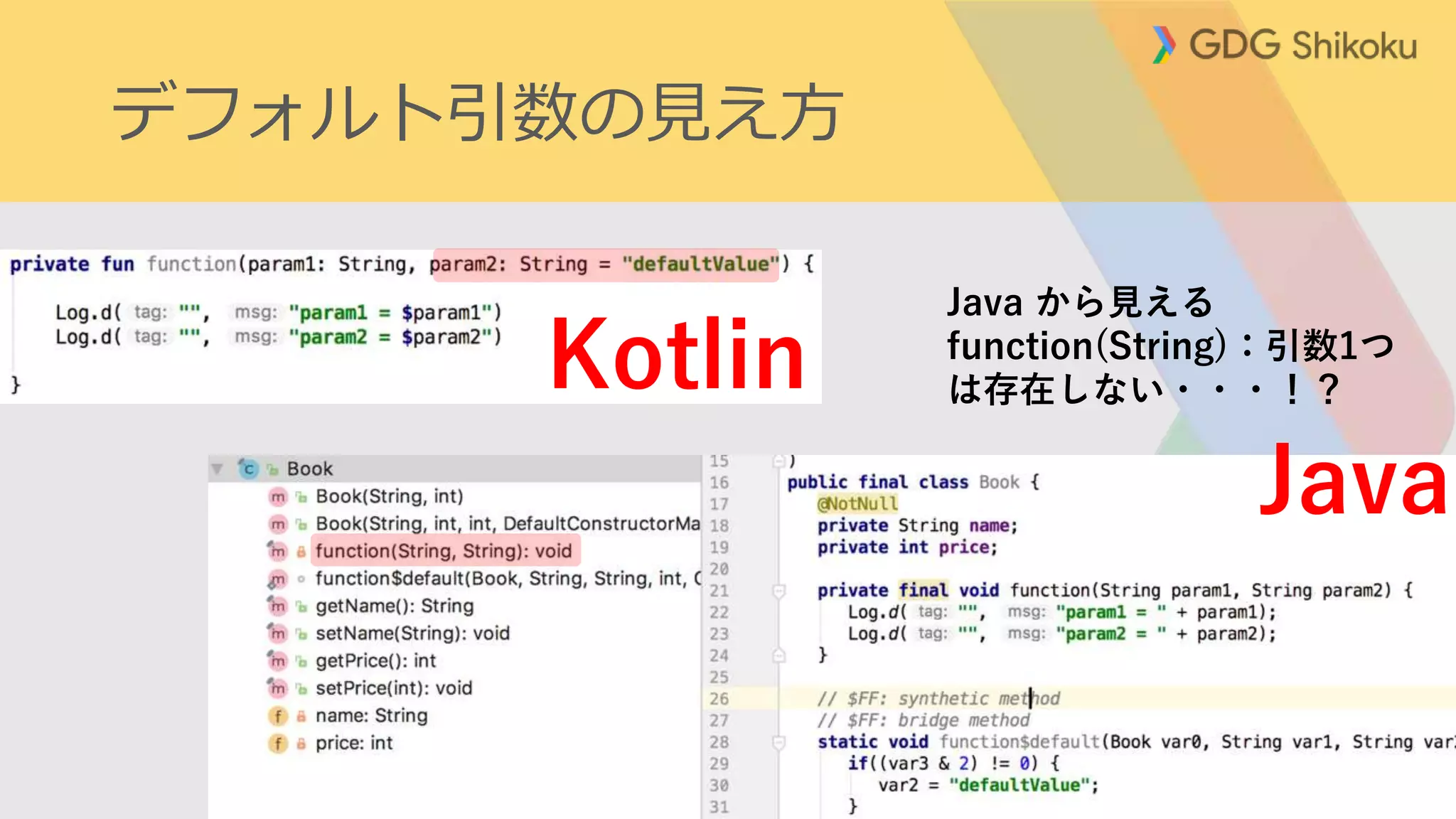Viewport: 1456px width, 819px height.
Task: Click the private lock icon on price: int
Action: click(301, 744)
